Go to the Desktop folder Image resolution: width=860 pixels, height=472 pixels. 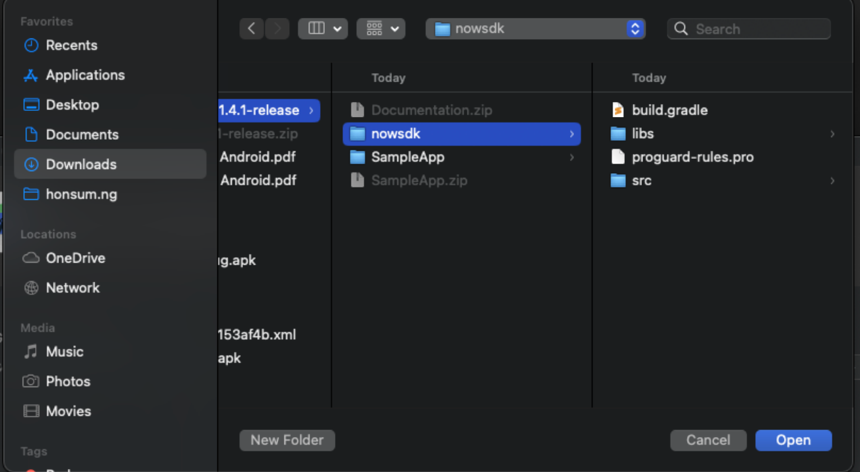point(110,105)
